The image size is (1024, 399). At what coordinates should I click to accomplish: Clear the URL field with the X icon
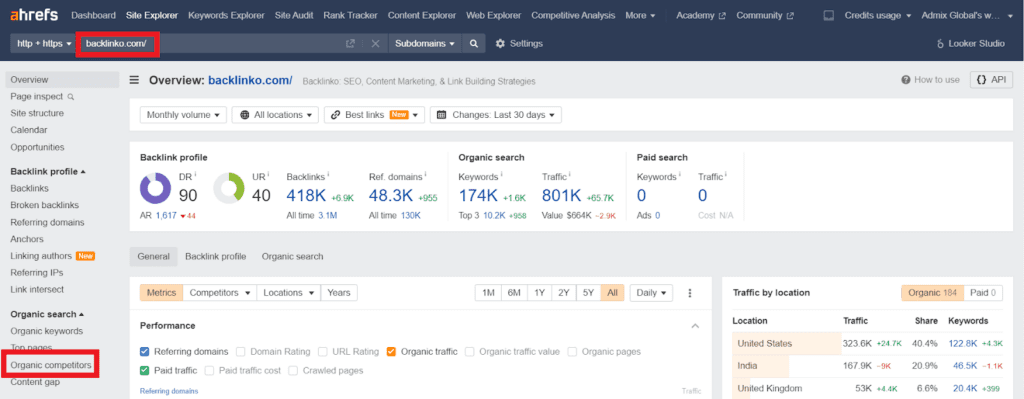(376, 44)
